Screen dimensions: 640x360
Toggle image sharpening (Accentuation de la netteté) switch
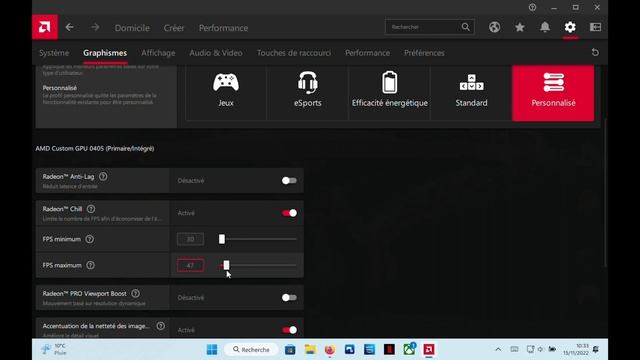coord(289,330)
